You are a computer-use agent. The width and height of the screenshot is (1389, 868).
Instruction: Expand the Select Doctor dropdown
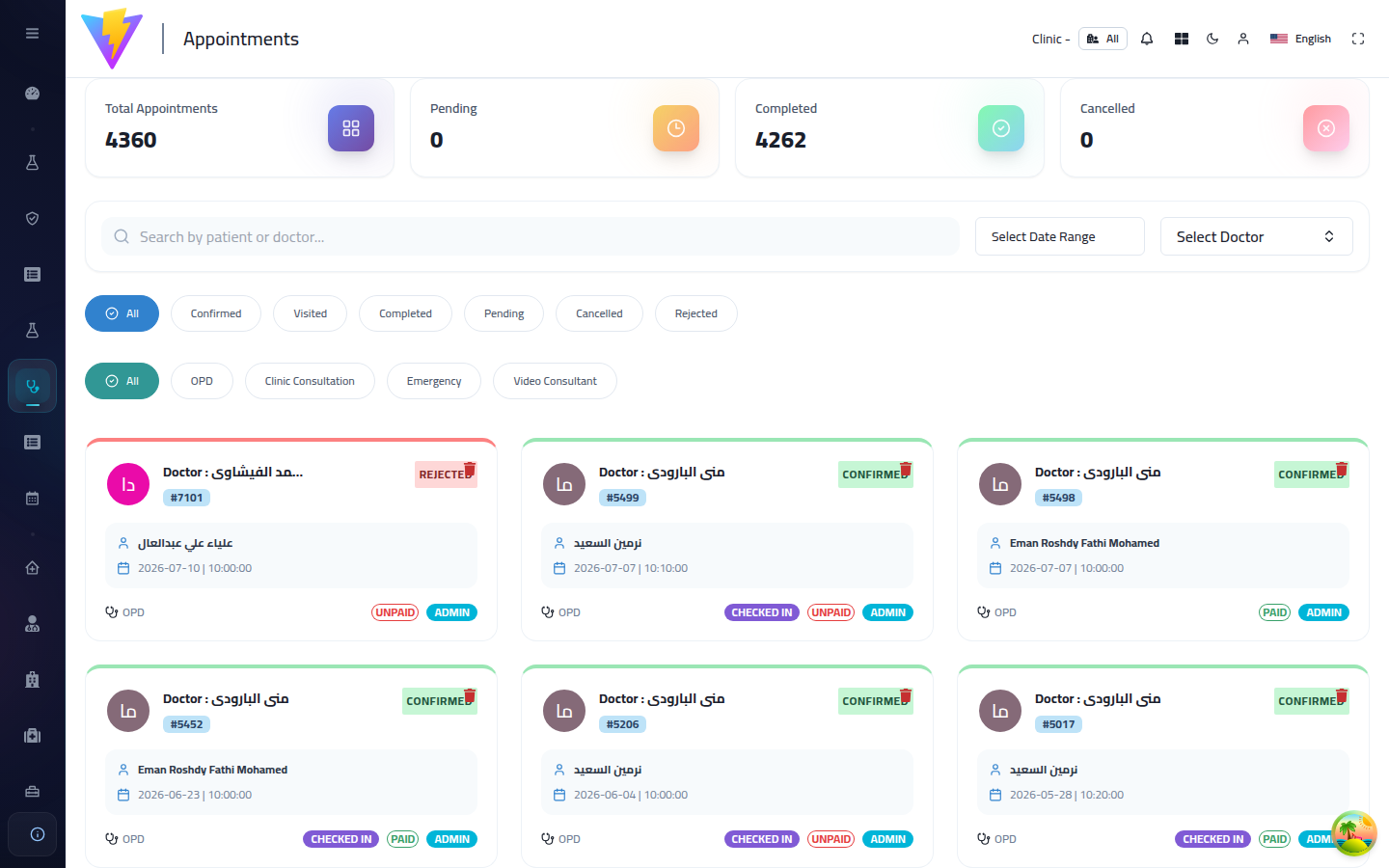click(1257, 236)
